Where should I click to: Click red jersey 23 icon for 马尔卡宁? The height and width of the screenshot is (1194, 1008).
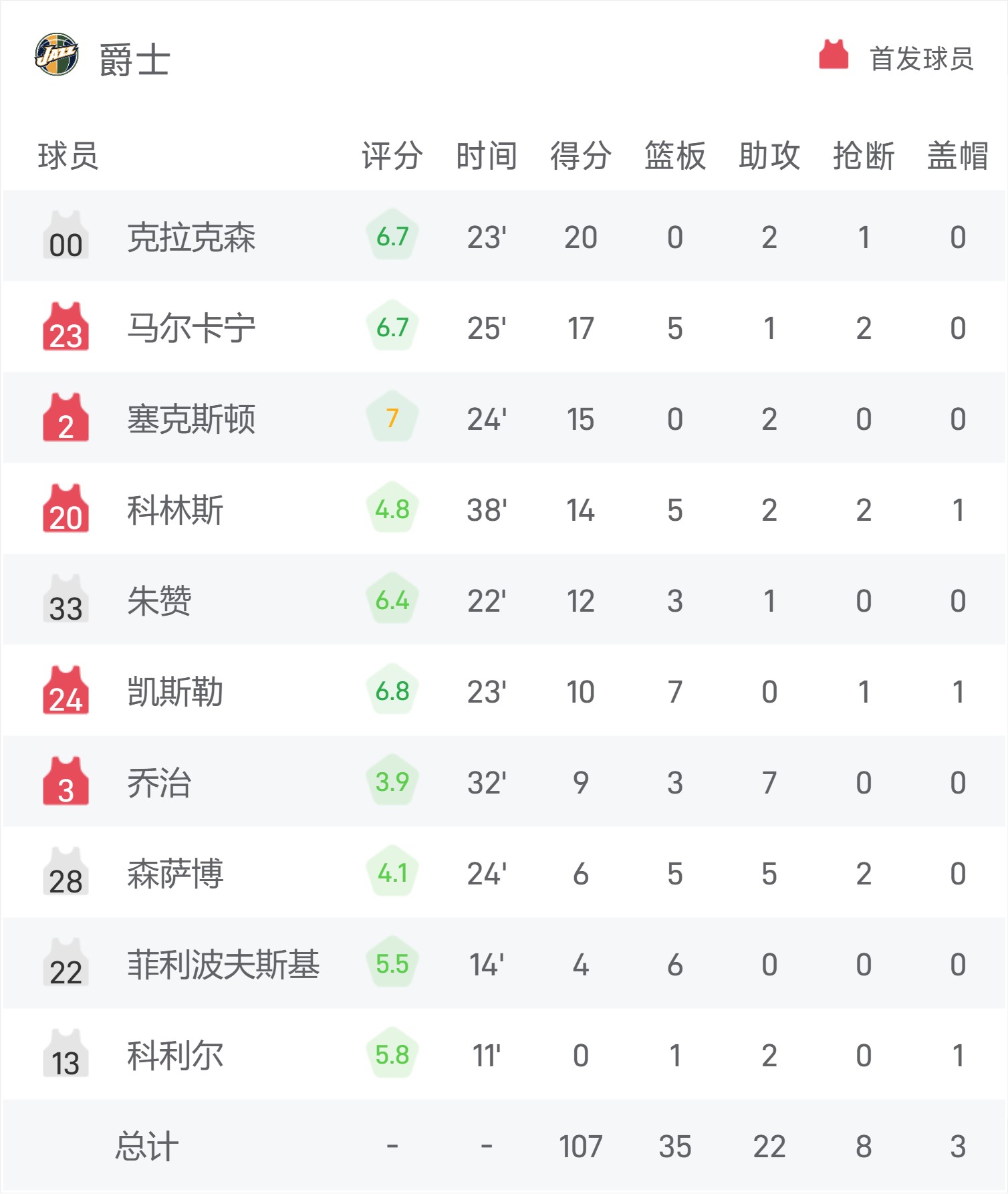click(x=66, y=326)
